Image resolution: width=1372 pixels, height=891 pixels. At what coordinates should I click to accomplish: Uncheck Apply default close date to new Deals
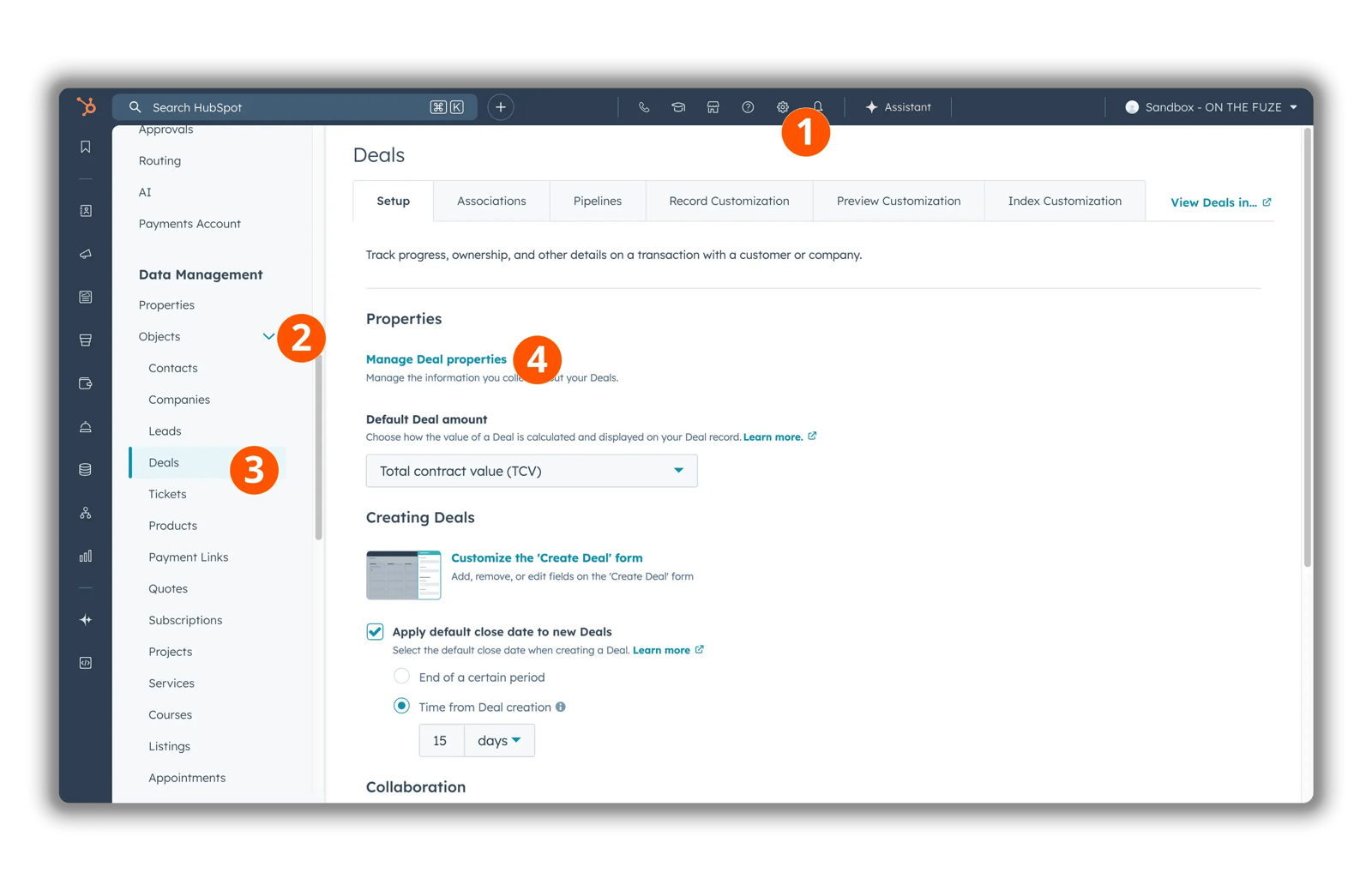375,631
